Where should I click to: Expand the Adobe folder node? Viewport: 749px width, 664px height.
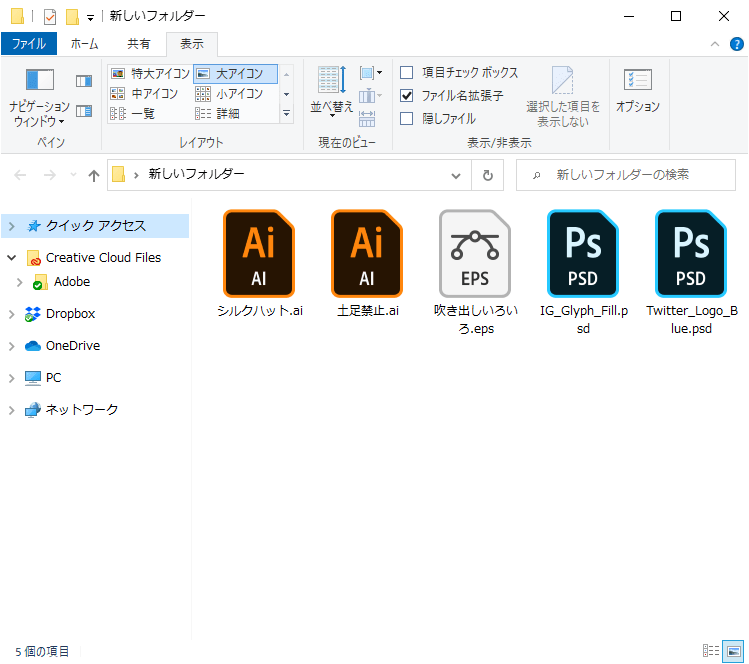pyautogui.click(x=20, y=282)
